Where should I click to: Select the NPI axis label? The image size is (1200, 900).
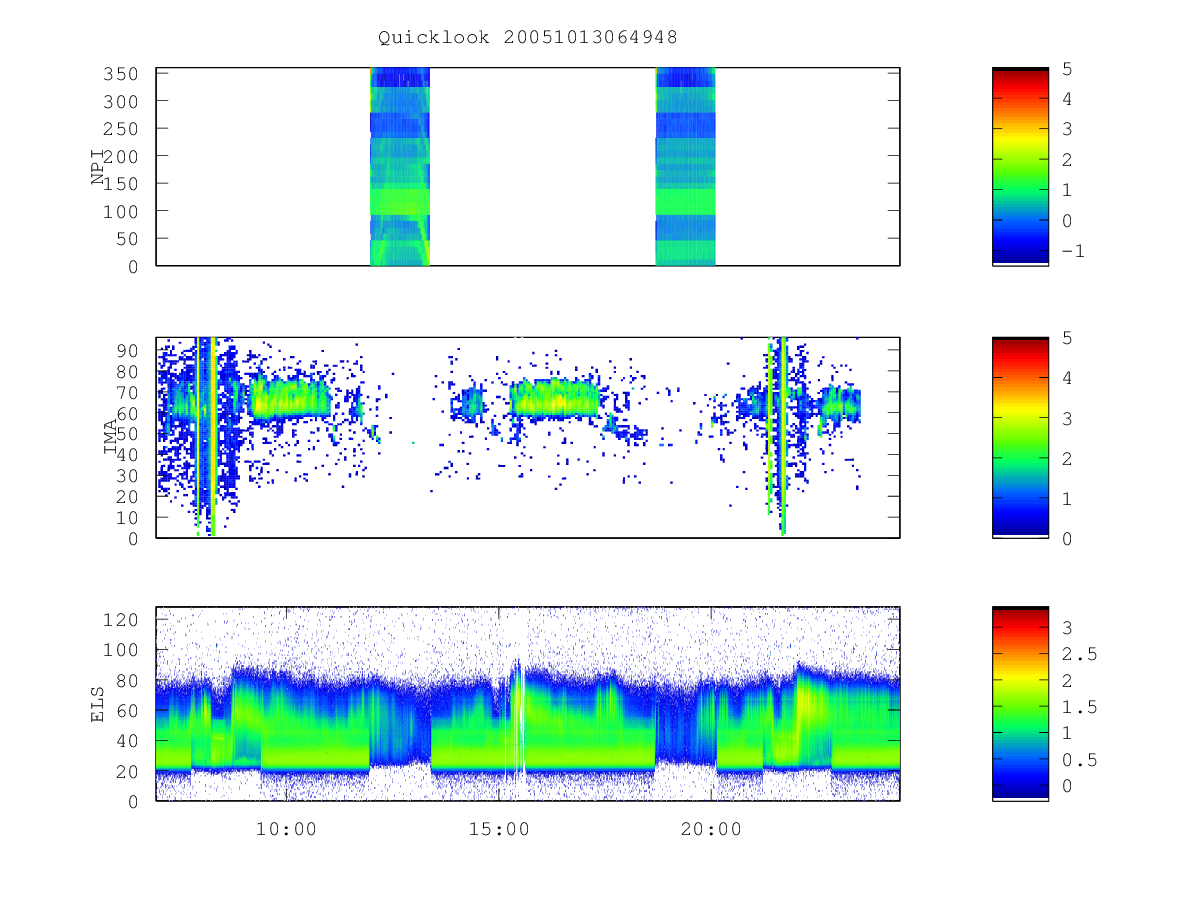[x=98, y=167]
